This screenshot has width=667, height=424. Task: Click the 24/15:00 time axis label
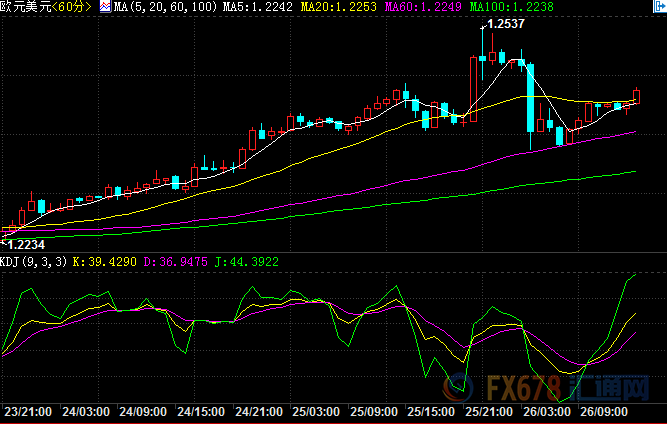click(x=201, y=412)
